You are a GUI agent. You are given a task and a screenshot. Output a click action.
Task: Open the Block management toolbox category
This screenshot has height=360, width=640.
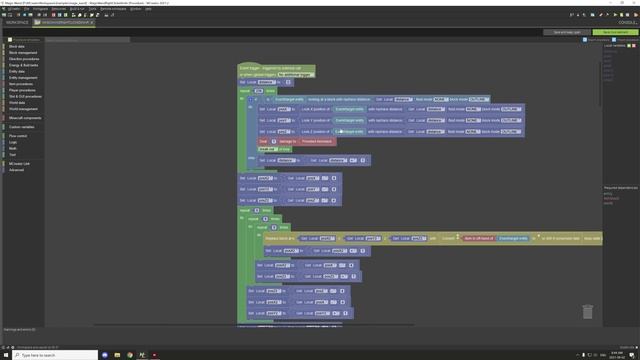(x=23, y=53)
